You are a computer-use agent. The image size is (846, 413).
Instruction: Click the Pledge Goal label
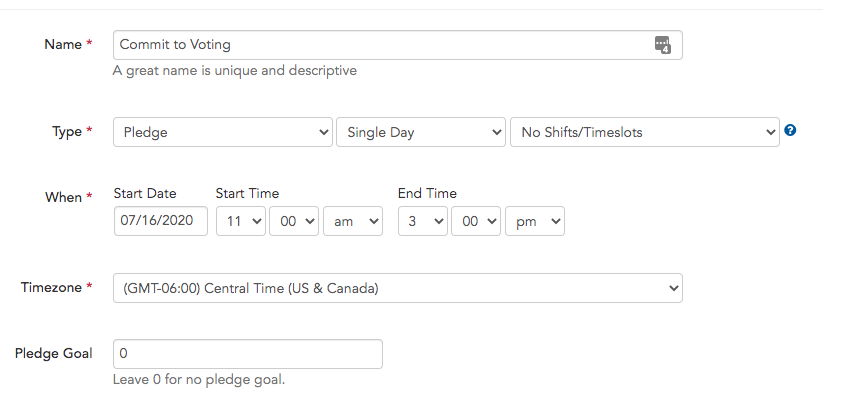pos(53,354)
